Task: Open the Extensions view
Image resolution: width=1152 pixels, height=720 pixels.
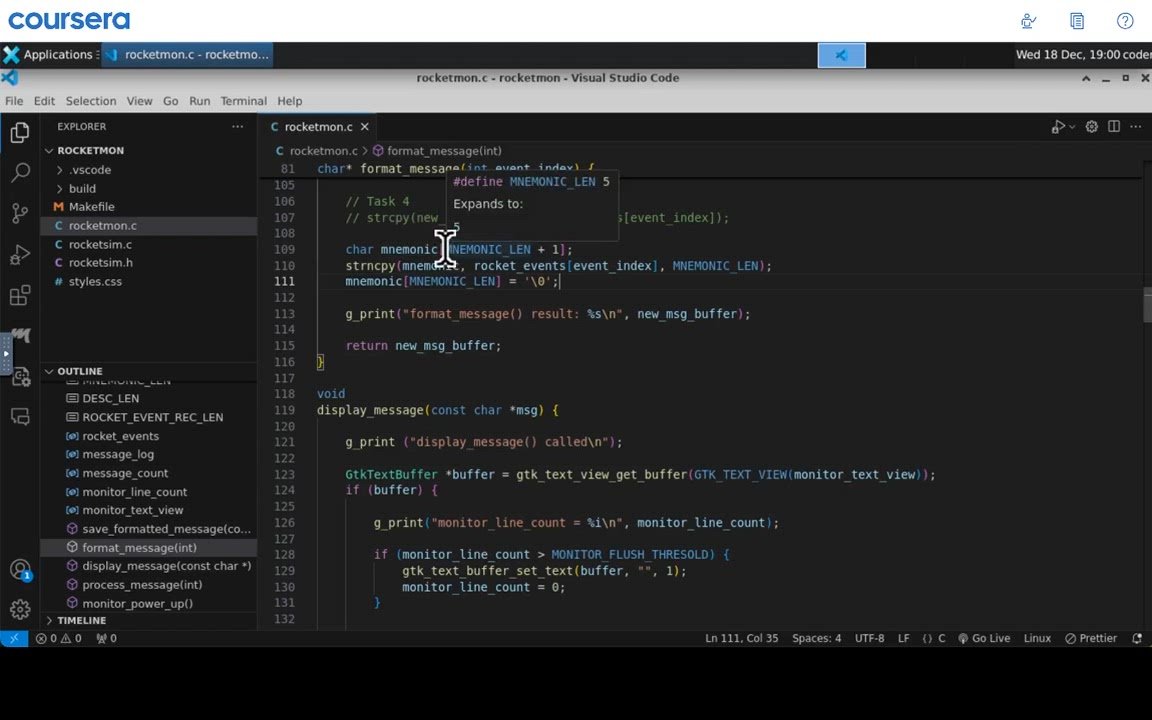Action: (20, 296)
